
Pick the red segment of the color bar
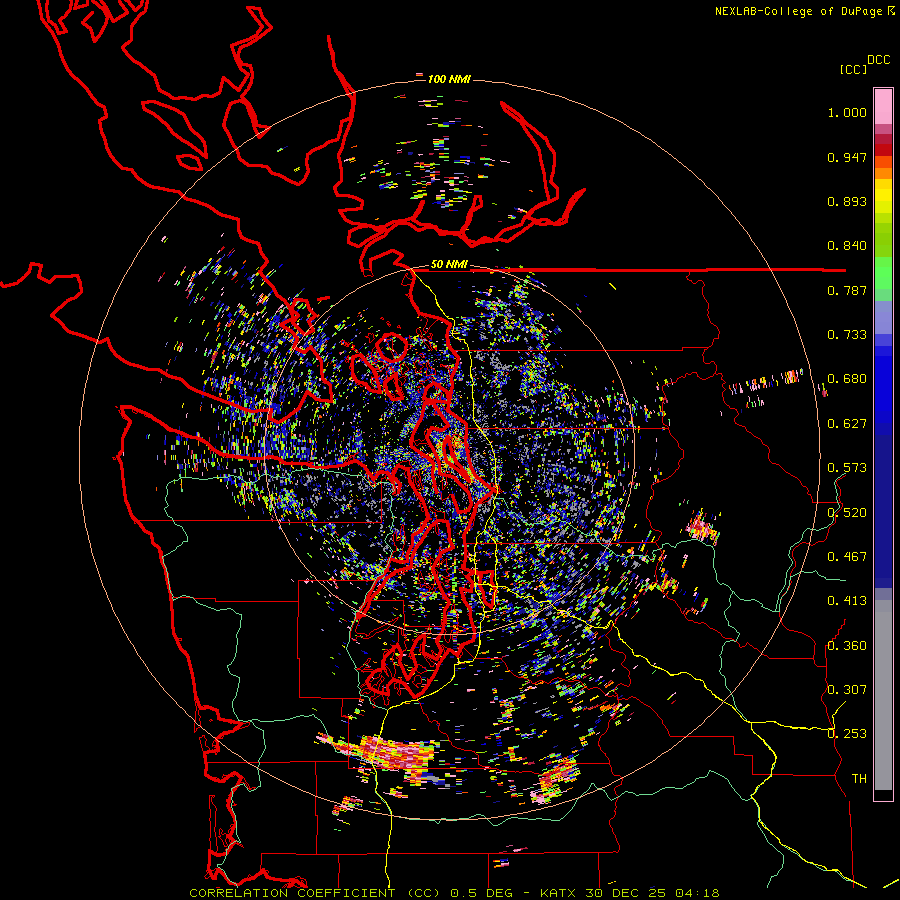pos(883,150)
